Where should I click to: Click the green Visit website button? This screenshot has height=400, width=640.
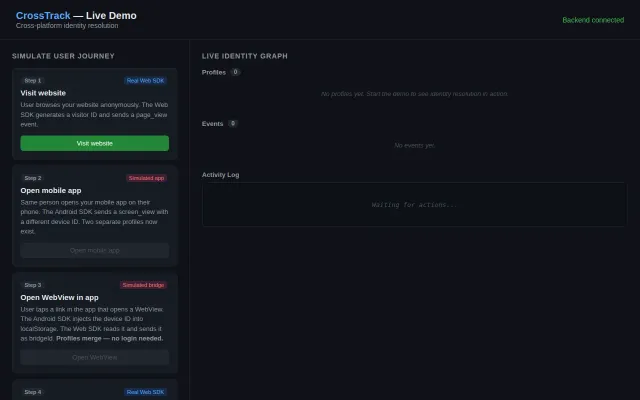coord(95,143)
